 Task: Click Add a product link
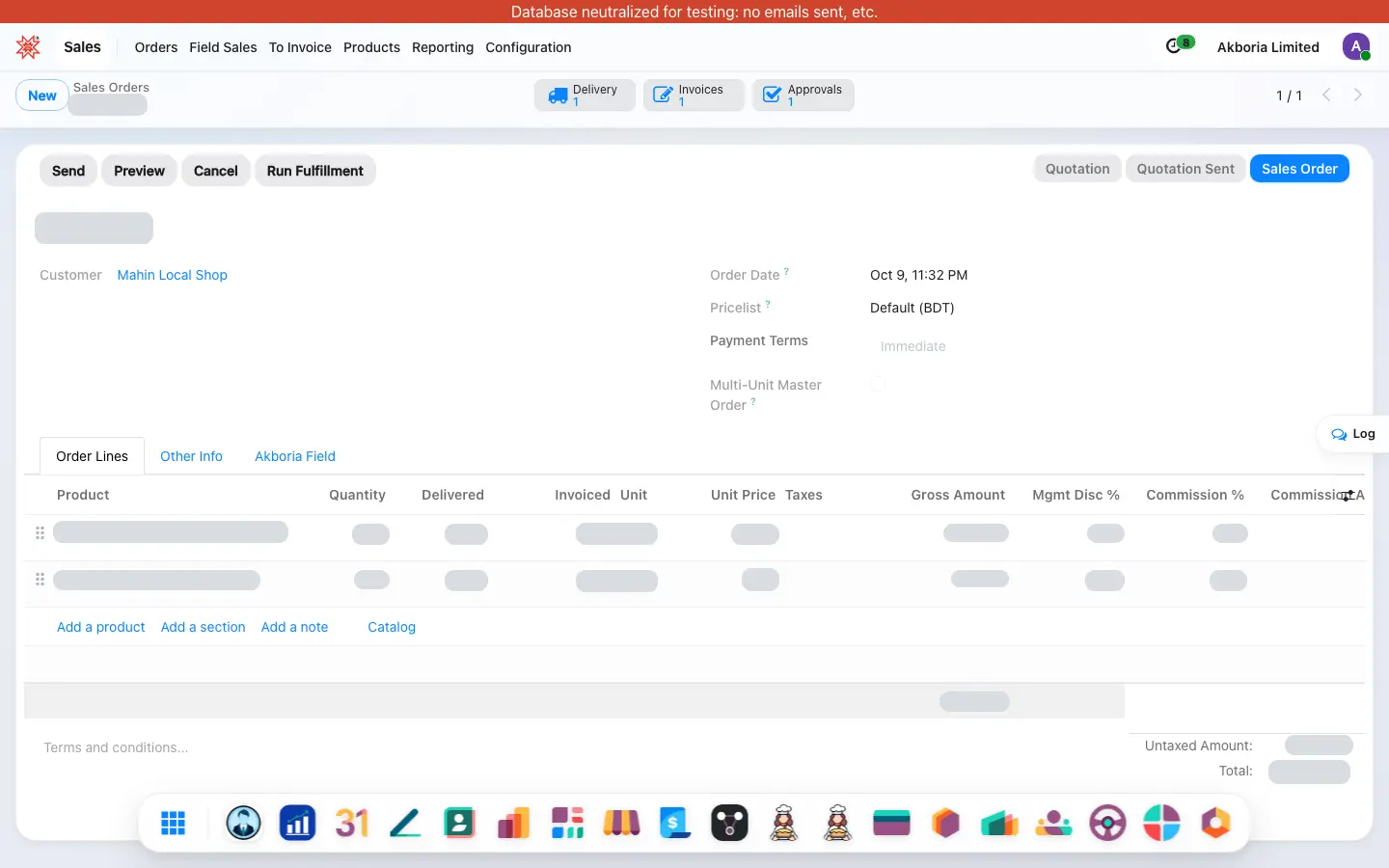101,627
